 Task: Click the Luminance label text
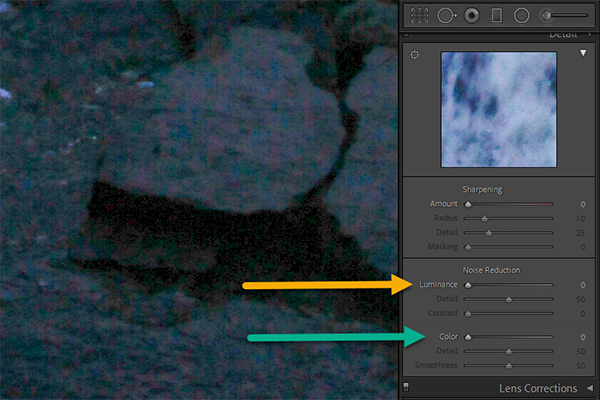[438, 285]
